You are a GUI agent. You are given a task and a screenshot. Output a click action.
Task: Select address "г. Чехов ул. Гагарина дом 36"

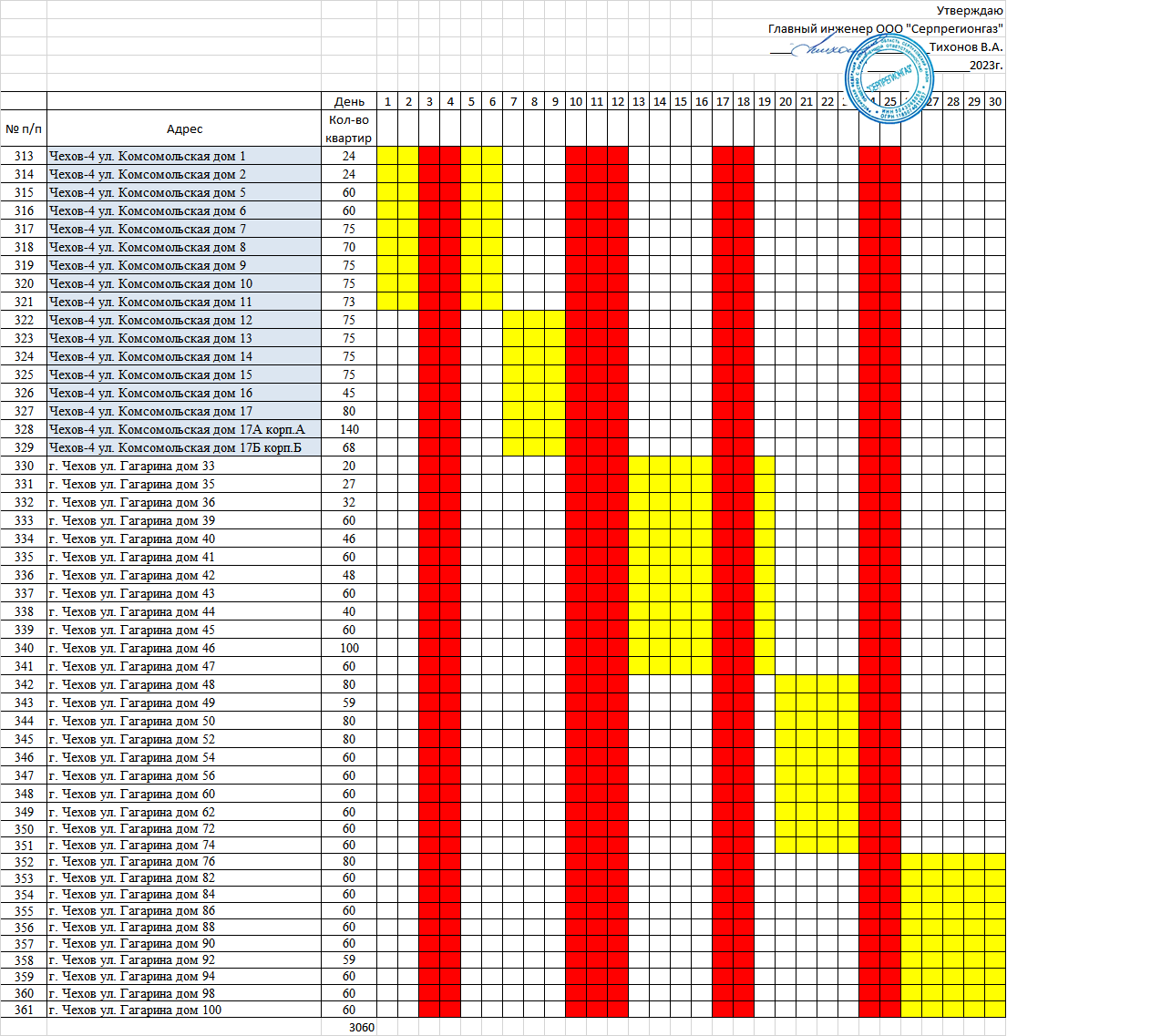[184, 502]
